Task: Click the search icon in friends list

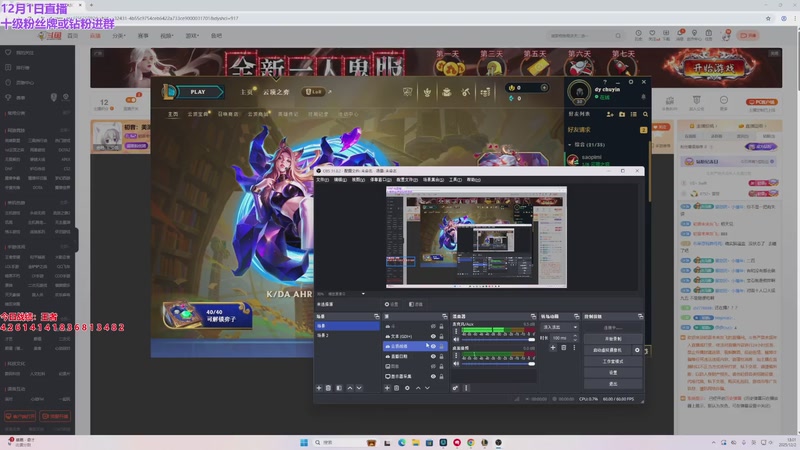Action: click(645, 114)
